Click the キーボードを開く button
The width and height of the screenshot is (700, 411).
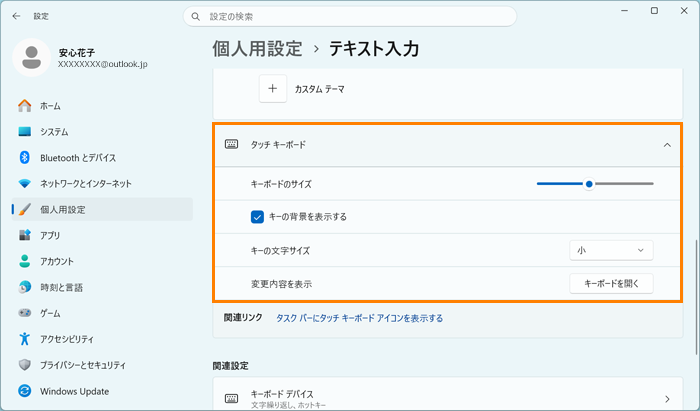611,283
